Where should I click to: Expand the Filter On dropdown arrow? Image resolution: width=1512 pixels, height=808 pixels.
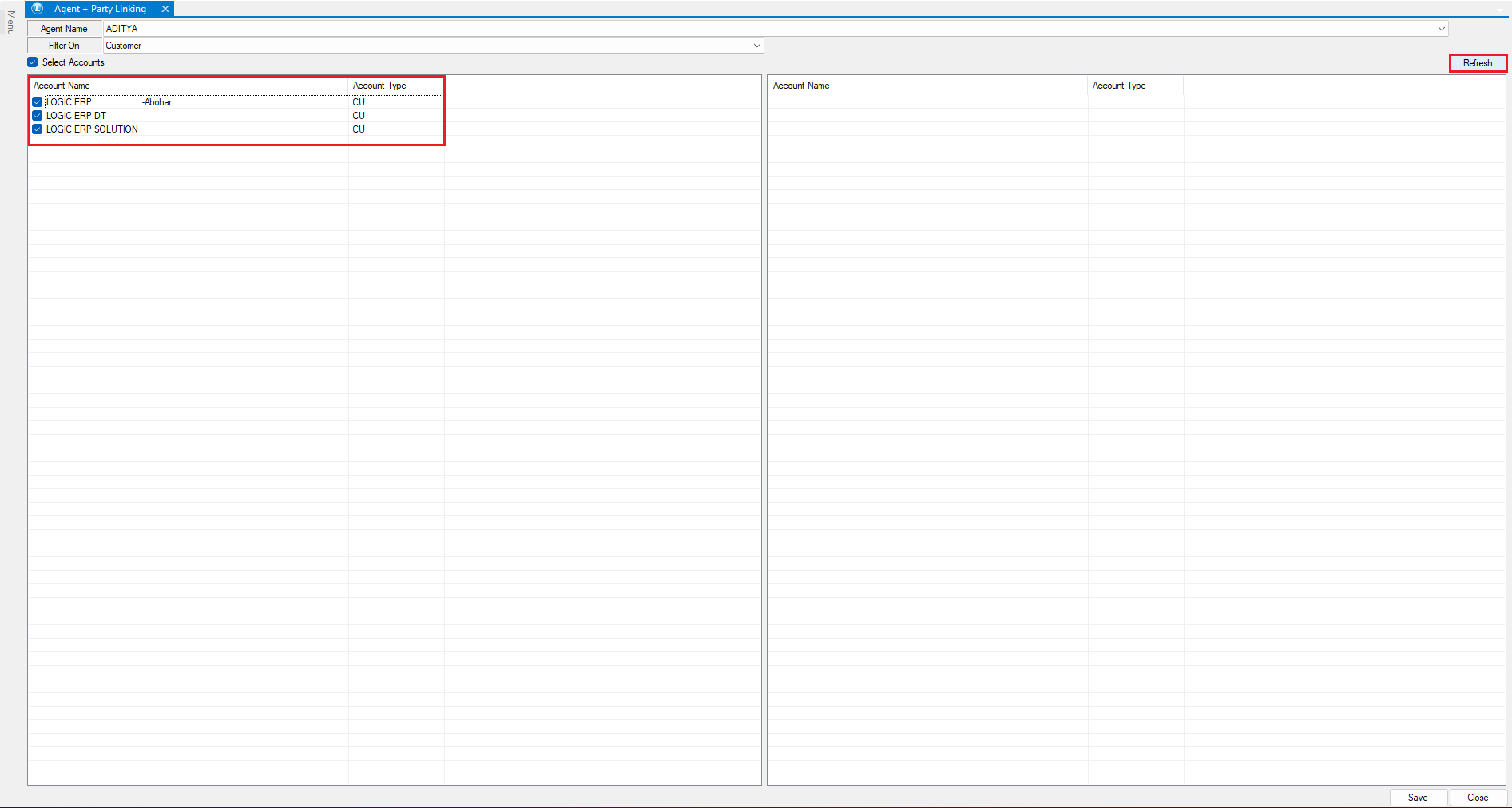point(756,46)
